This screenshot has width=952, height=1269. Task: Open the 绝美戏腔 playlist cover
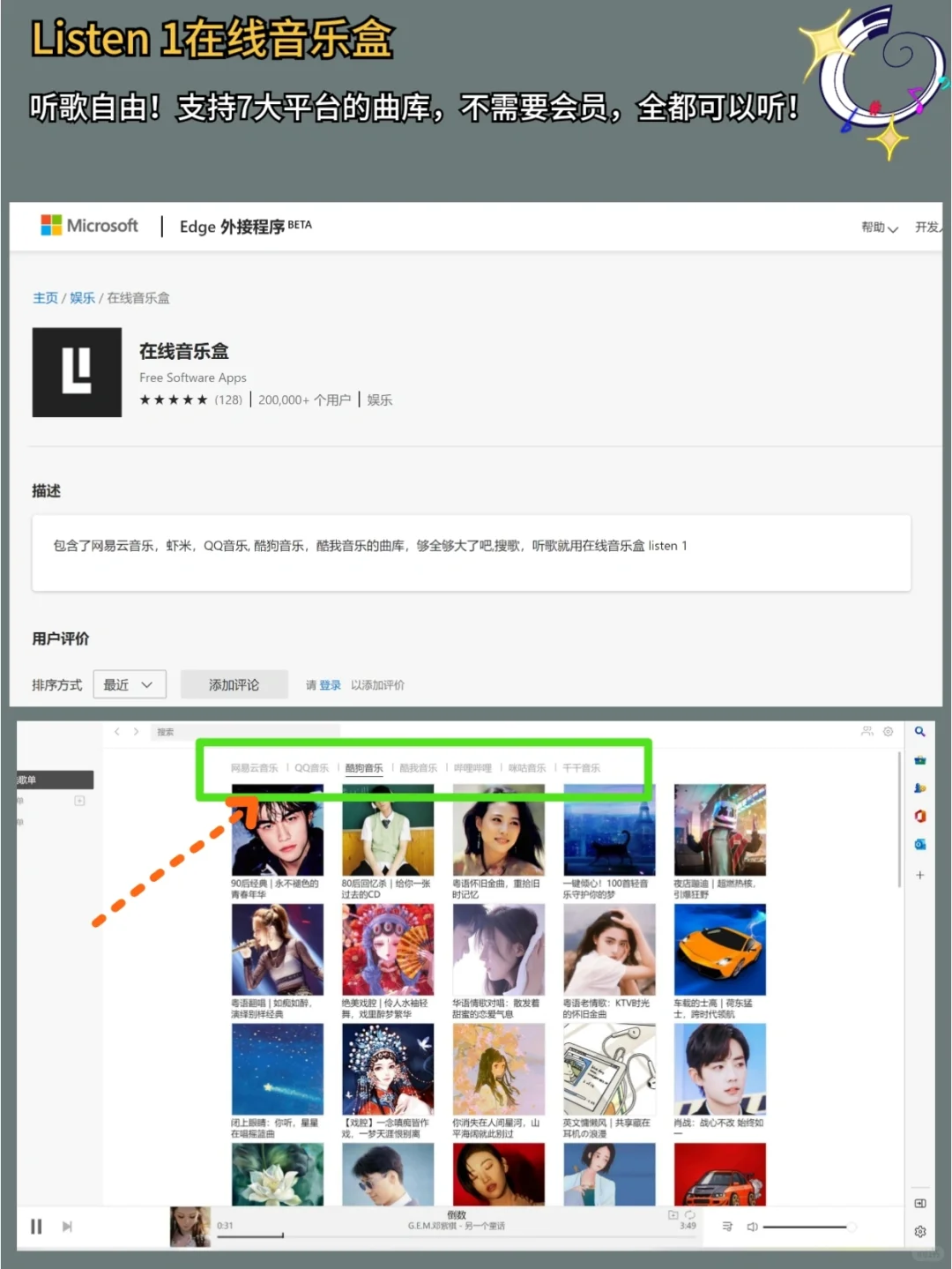click(x=388, y=950)
